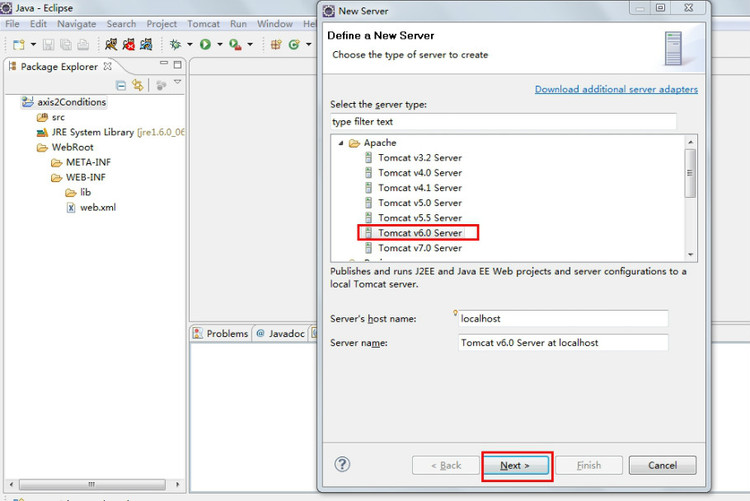This screenshot has width=750, height=501.
Task: Close the Package Explorer tab X
Action: coord(108,66)
